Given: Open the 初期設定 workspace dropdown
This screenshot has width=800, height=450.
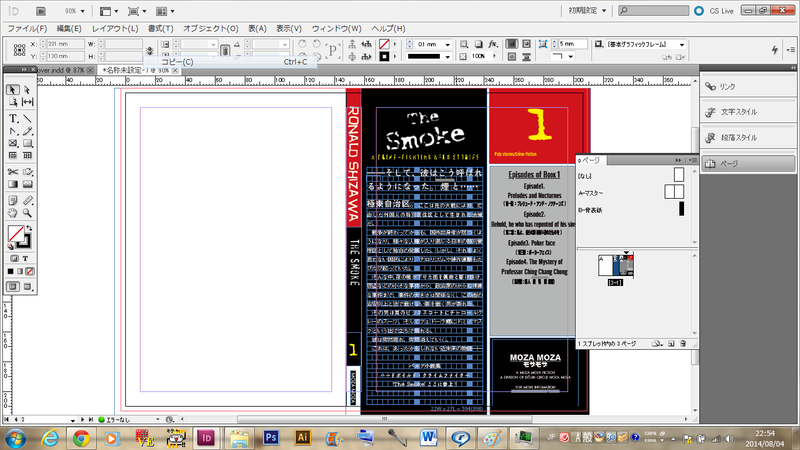Looking at the screenshot, I should coord(588,11).
